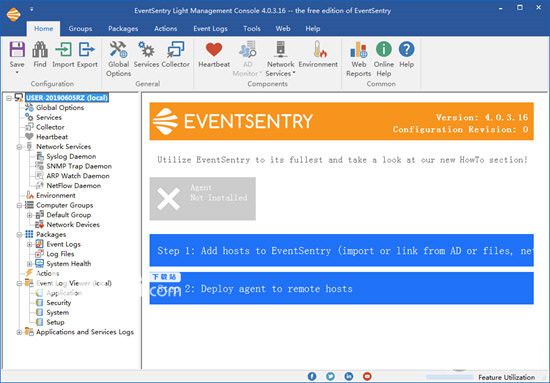Expand Applications and Services Logs node
This screenshot has width=550, height=383.
(x=19, y=332)
